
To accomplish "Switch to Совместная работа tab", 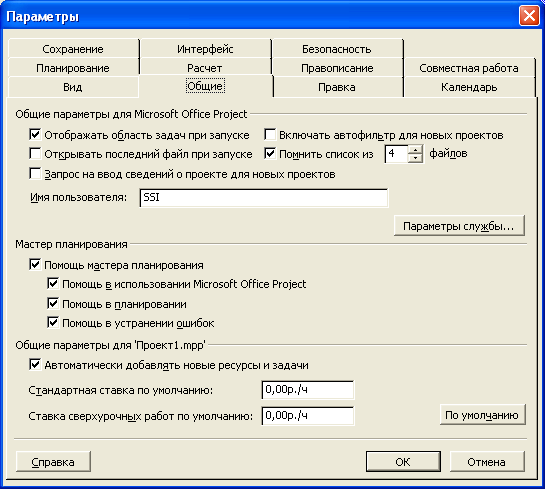I will click(x=469, y=68).
